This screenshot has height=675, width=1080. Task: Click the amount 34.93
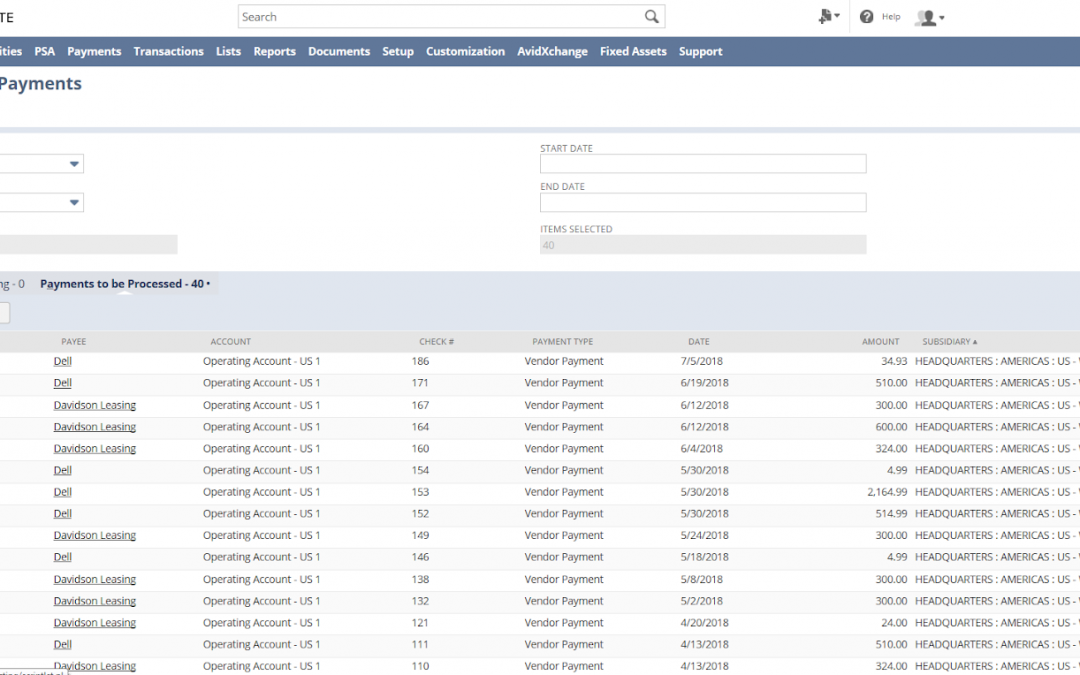coord(894,361)
